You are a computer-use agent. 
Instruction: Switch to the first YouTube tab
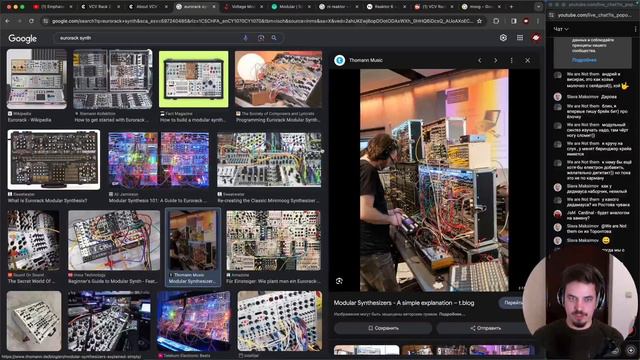pos(52,7)
